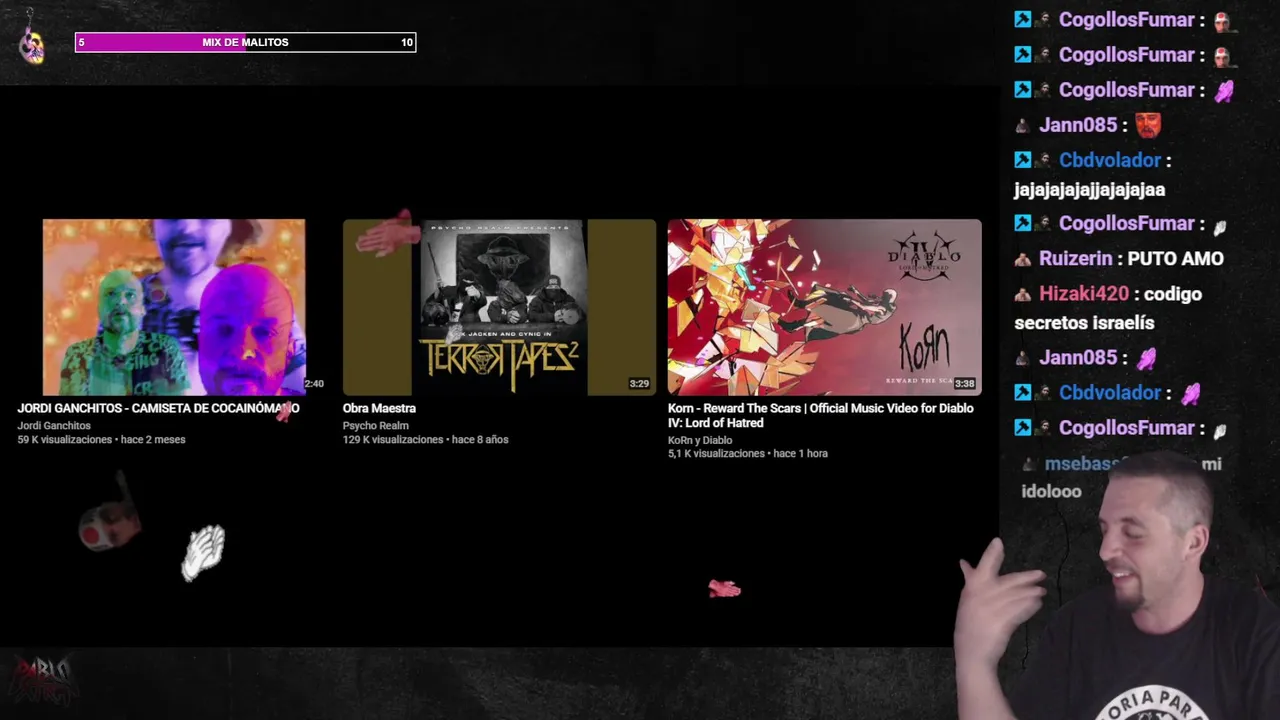Image resolution: width=1280 pixels, height=720 pixels.
Task: Click the 'idolooo' chat message text
Action: tap(1051, 492)
